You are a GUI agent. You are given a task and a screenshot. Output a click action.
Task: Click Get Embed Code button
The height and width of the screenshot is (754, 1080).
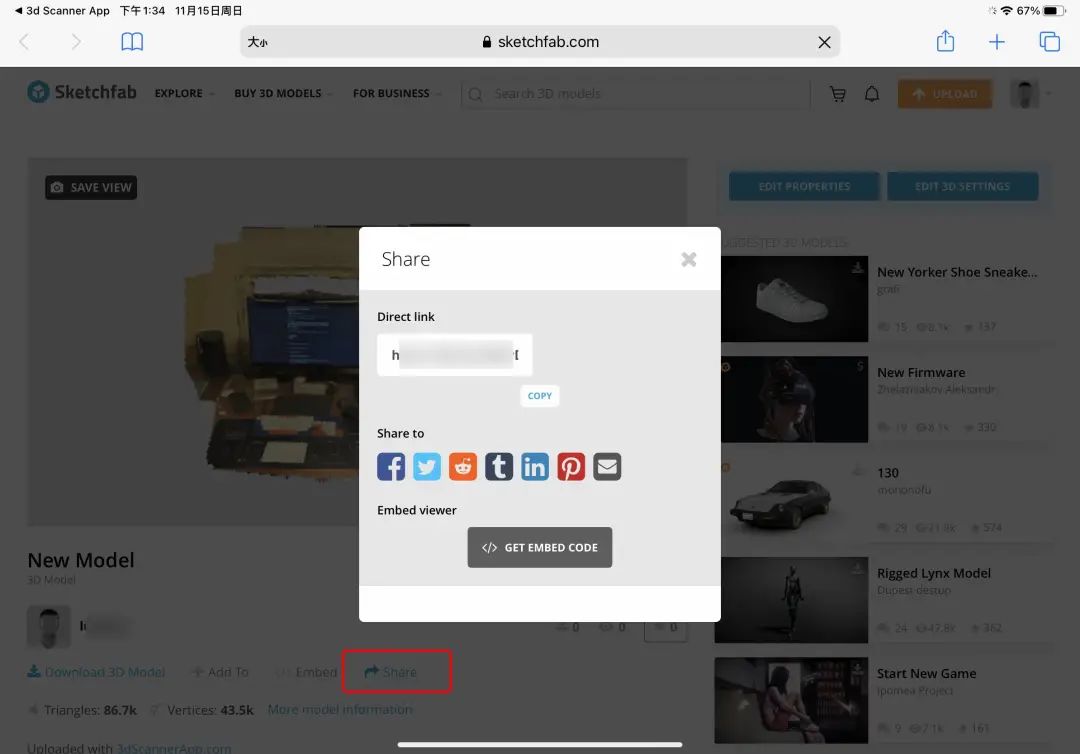click(x=539, y=547)
